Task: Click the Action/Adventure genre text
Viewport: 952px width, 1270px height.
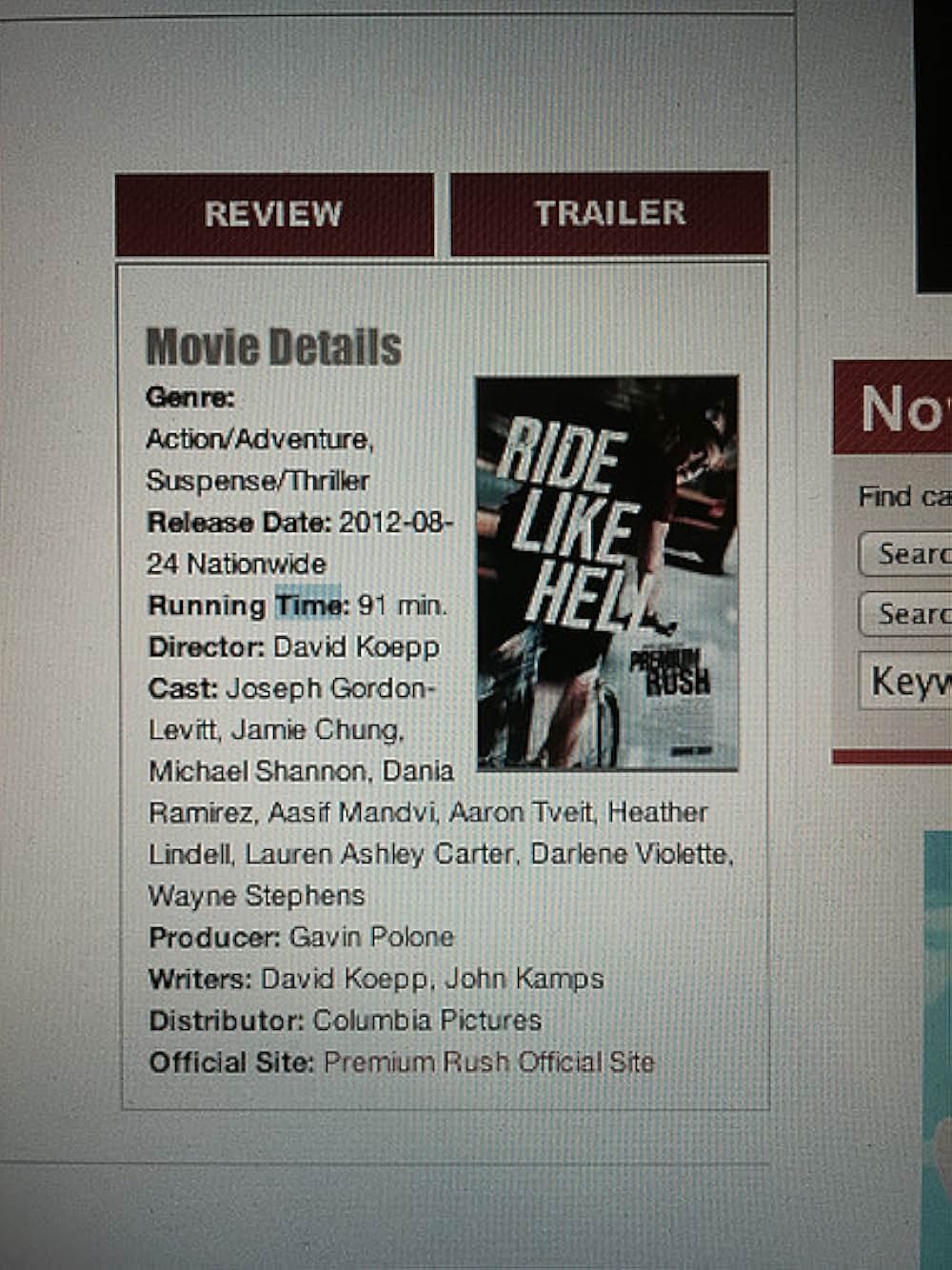Action: (259, 439)
